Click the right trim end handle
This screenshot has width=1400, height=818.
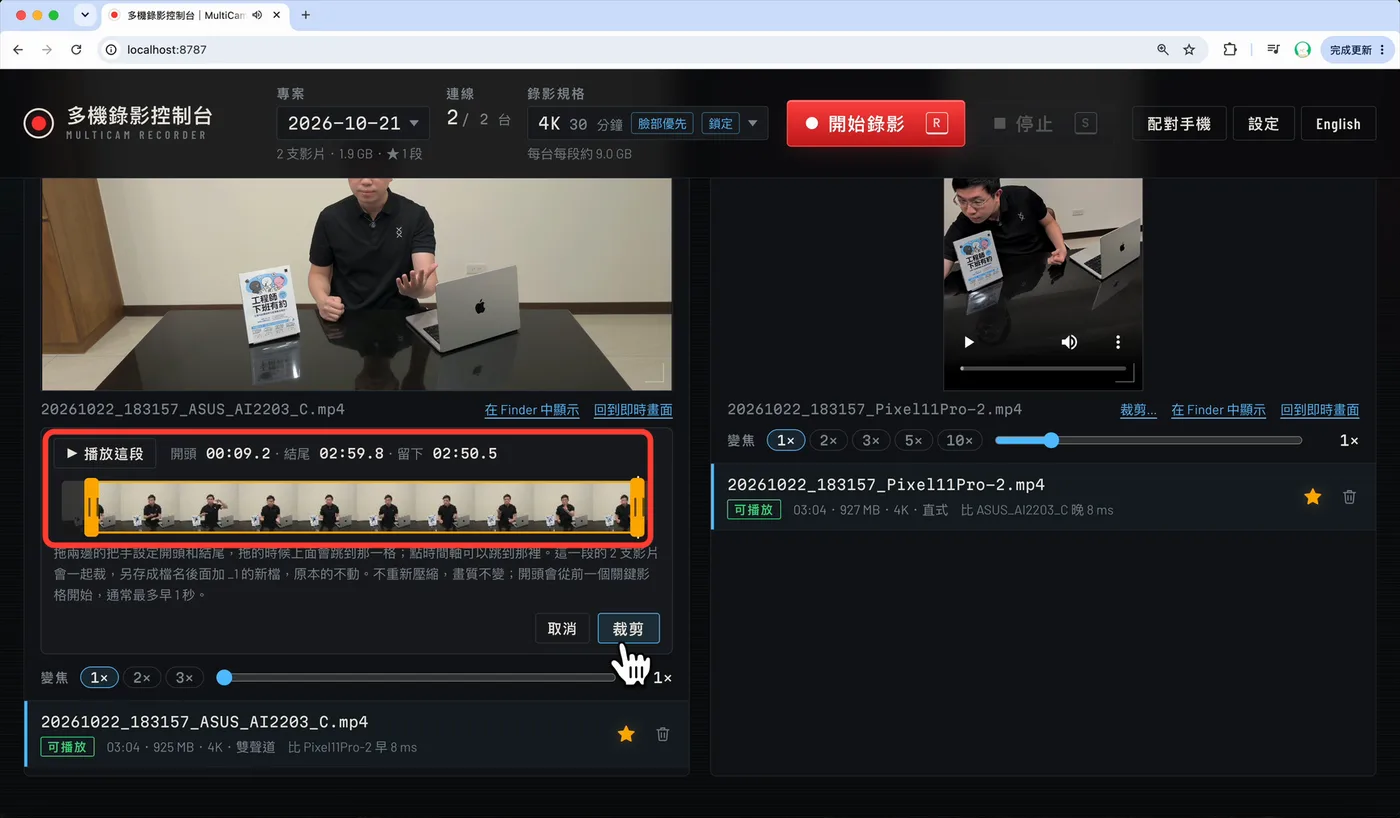tap(637, 507)
